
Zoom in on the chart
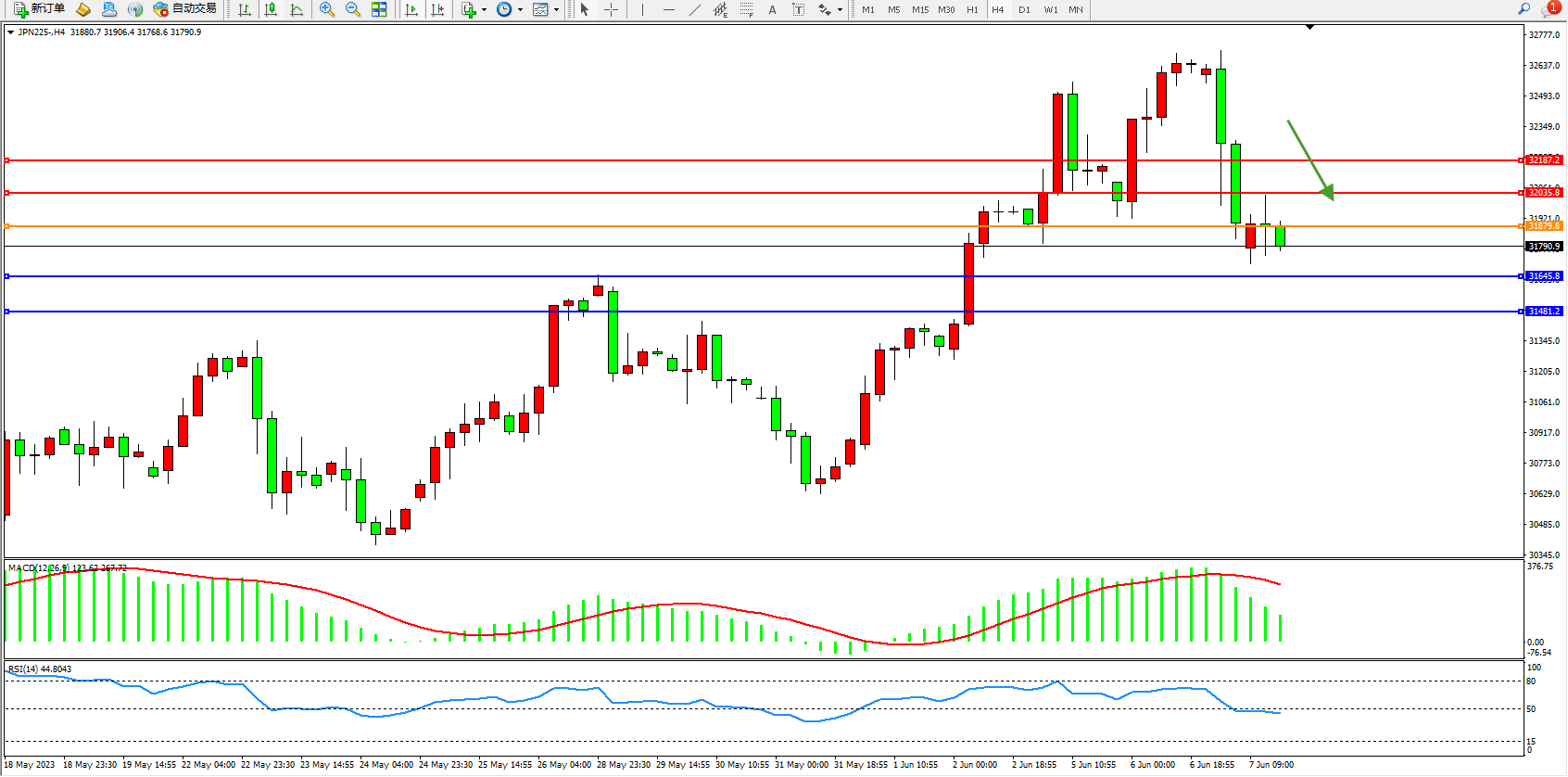pos(327,9)
